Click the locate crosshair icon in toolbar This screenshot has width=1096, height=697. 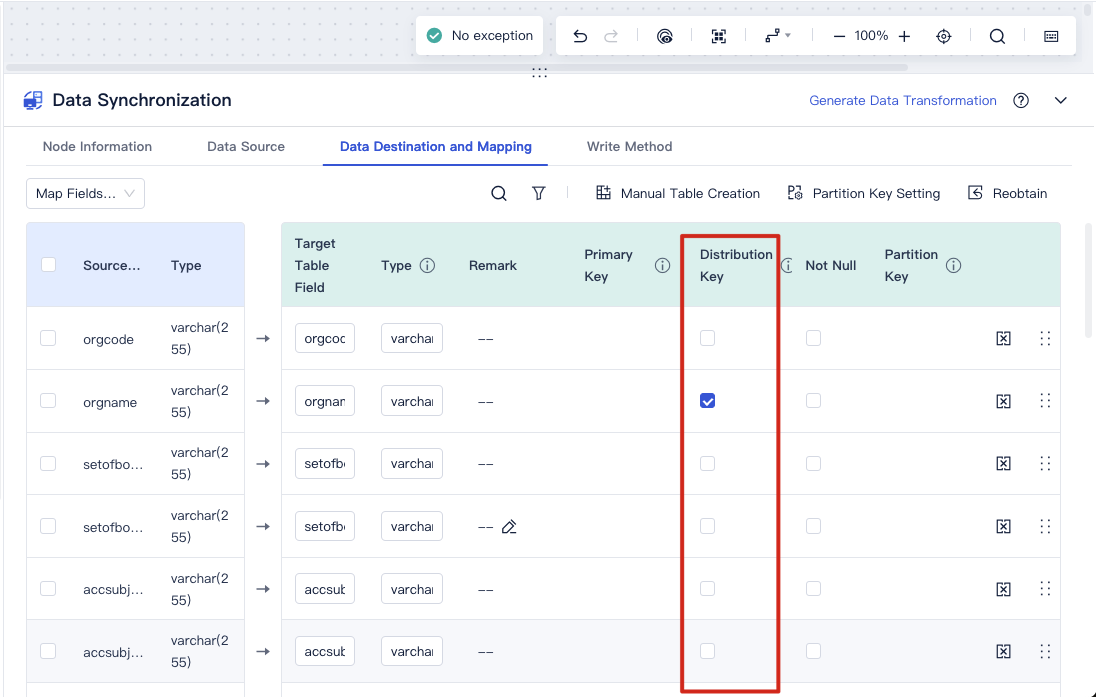(944, 36)
